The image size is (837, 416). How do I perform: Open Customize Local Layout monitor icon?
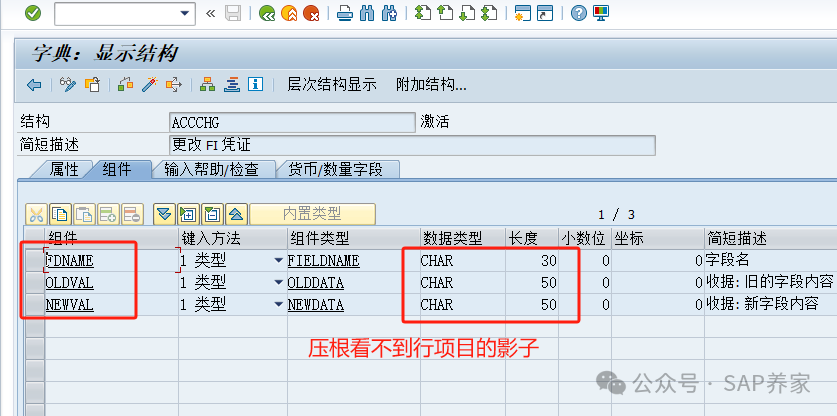click(x=601, y=13)
